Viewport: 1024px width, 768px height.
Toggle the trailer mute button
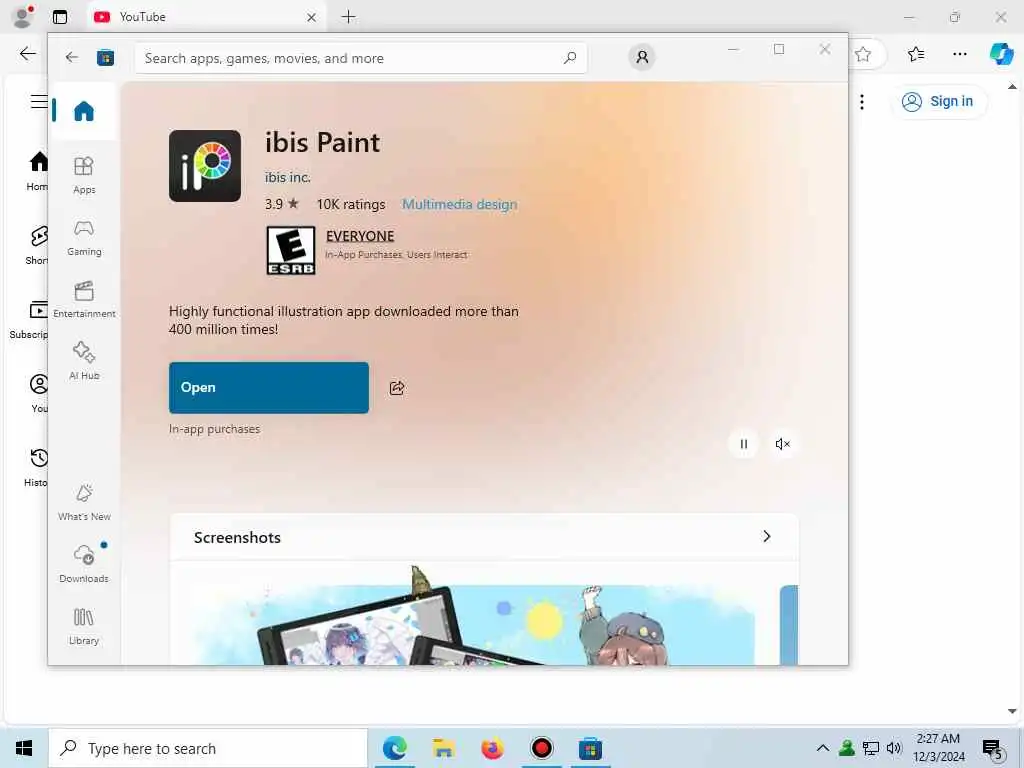point(782,444)
